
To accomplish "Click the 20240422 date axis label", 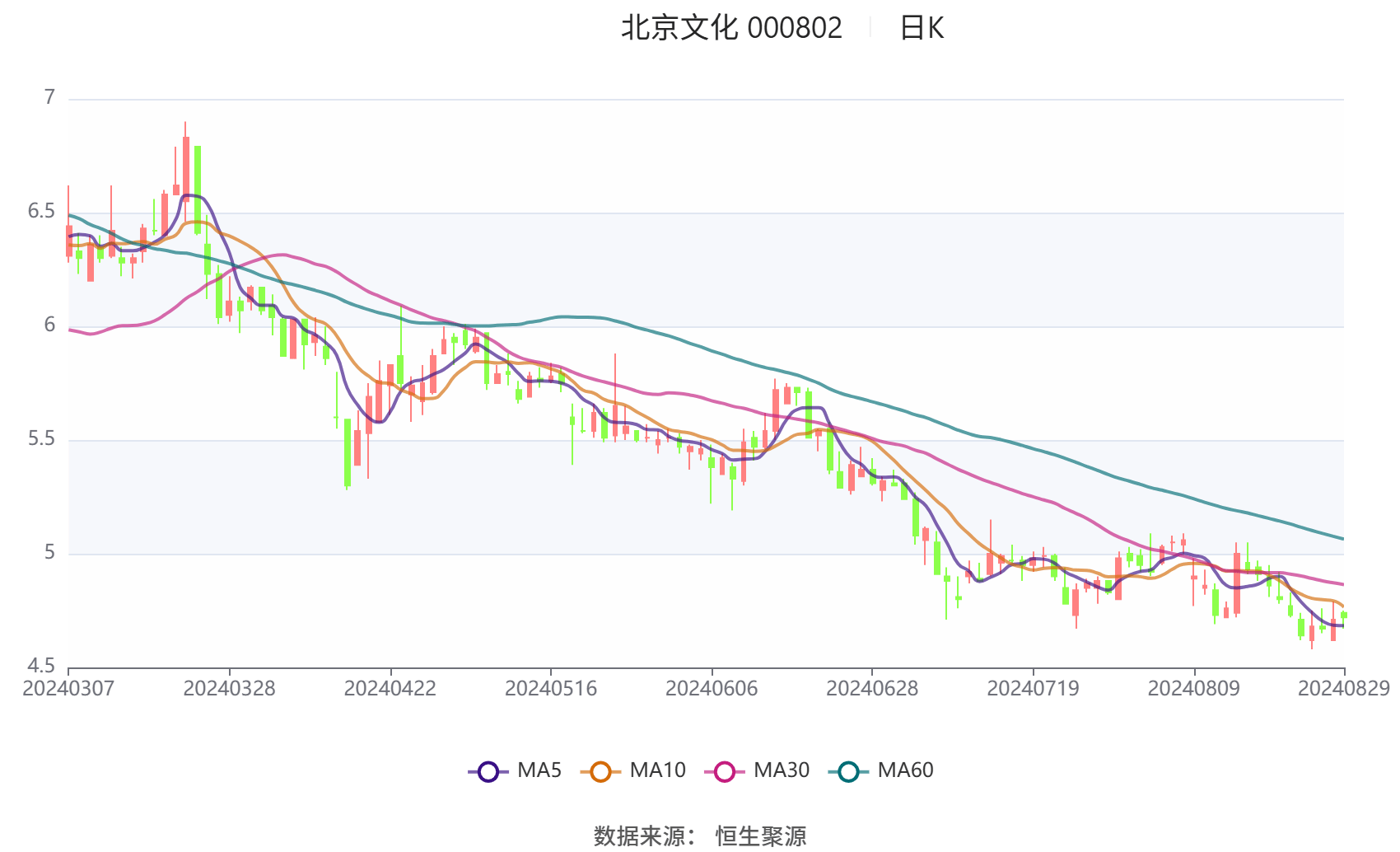I will pos(390,688).
